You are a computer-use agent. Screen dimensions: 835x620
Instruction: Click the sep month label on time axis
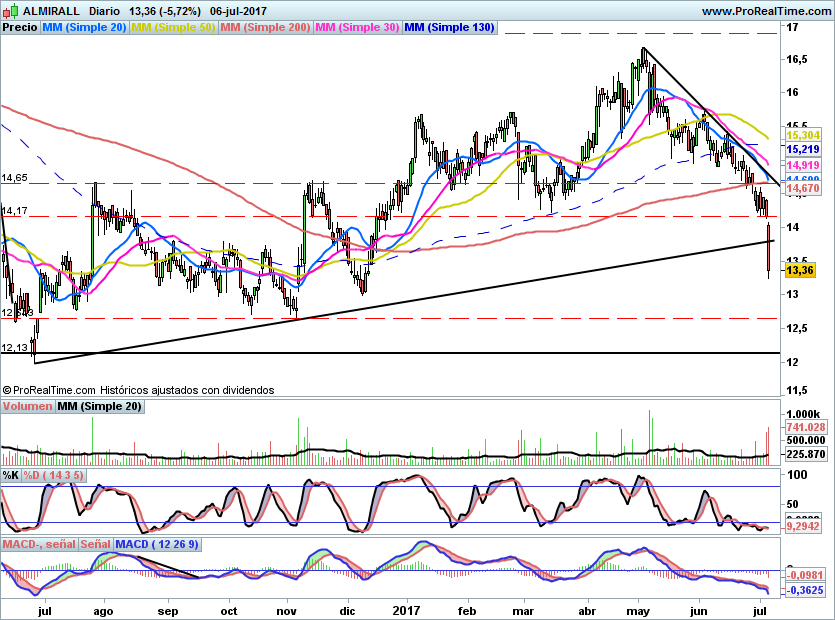[x=168, y=611]
